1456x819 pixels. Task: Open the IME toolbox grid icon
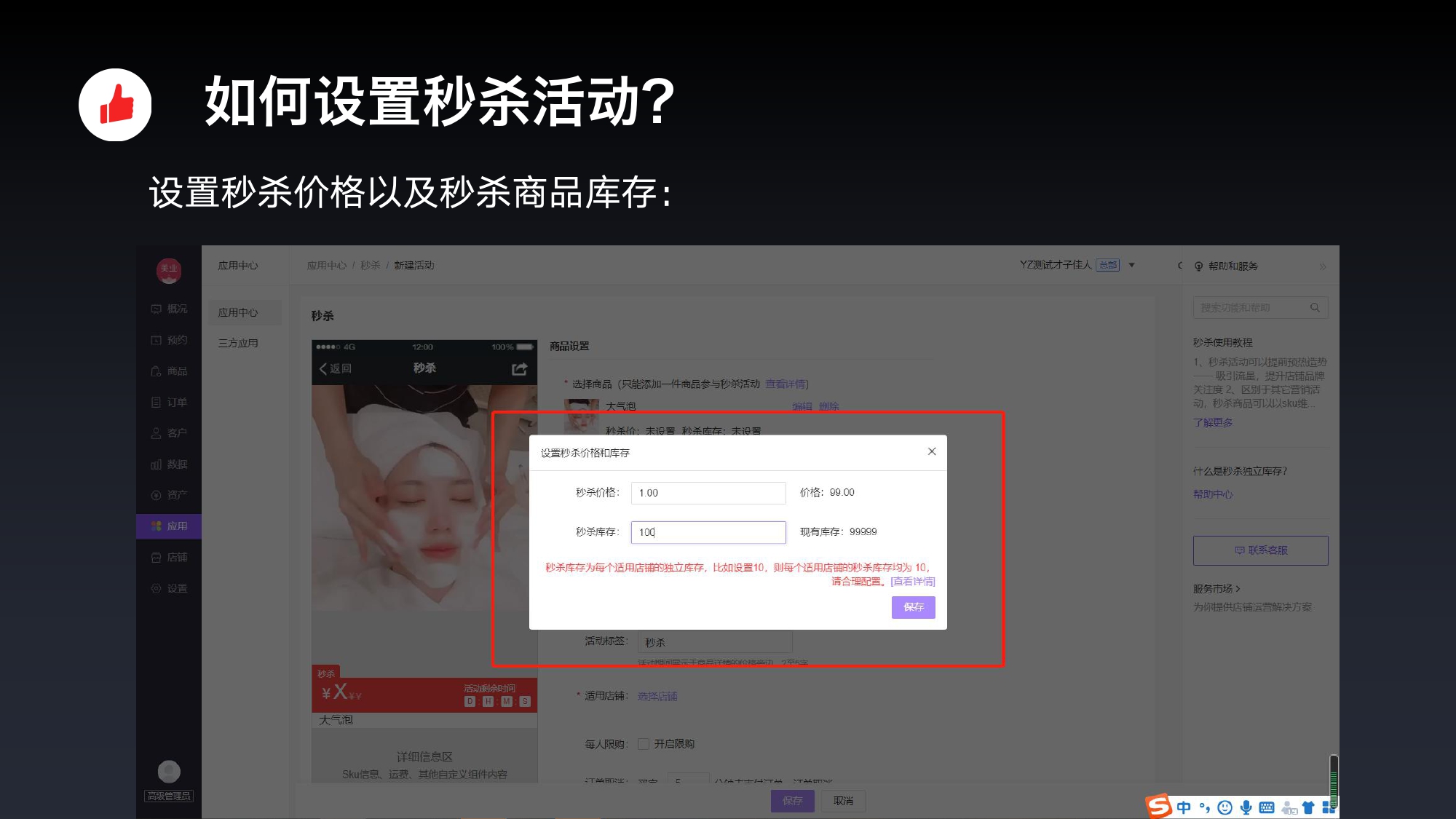[x=1329, y=807]
